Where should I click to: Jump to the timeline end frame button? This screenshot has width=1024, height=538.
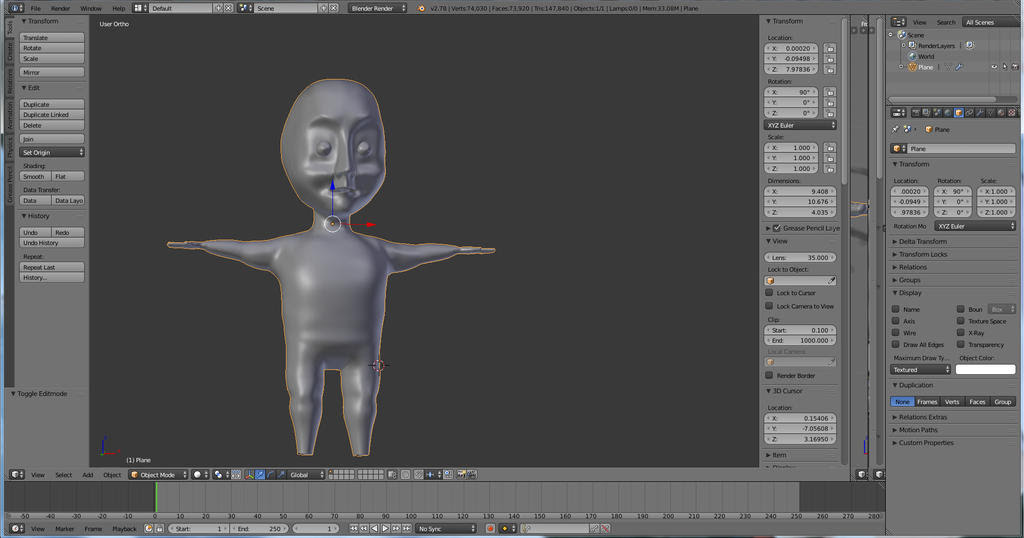(406, 528)
